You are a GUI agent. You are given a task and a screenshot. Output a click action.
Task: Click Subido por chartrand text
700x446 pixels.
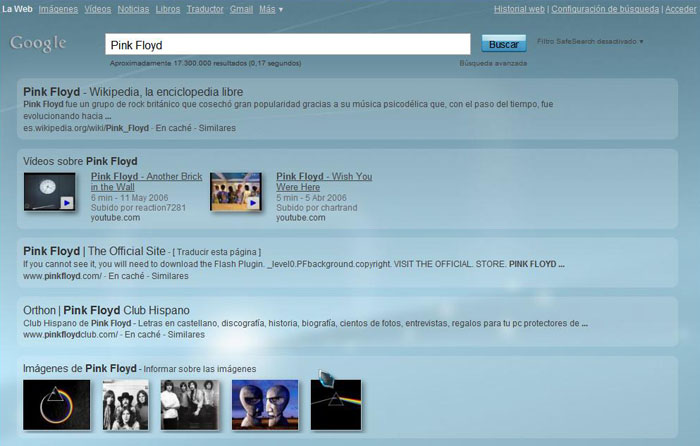(317, 208)
